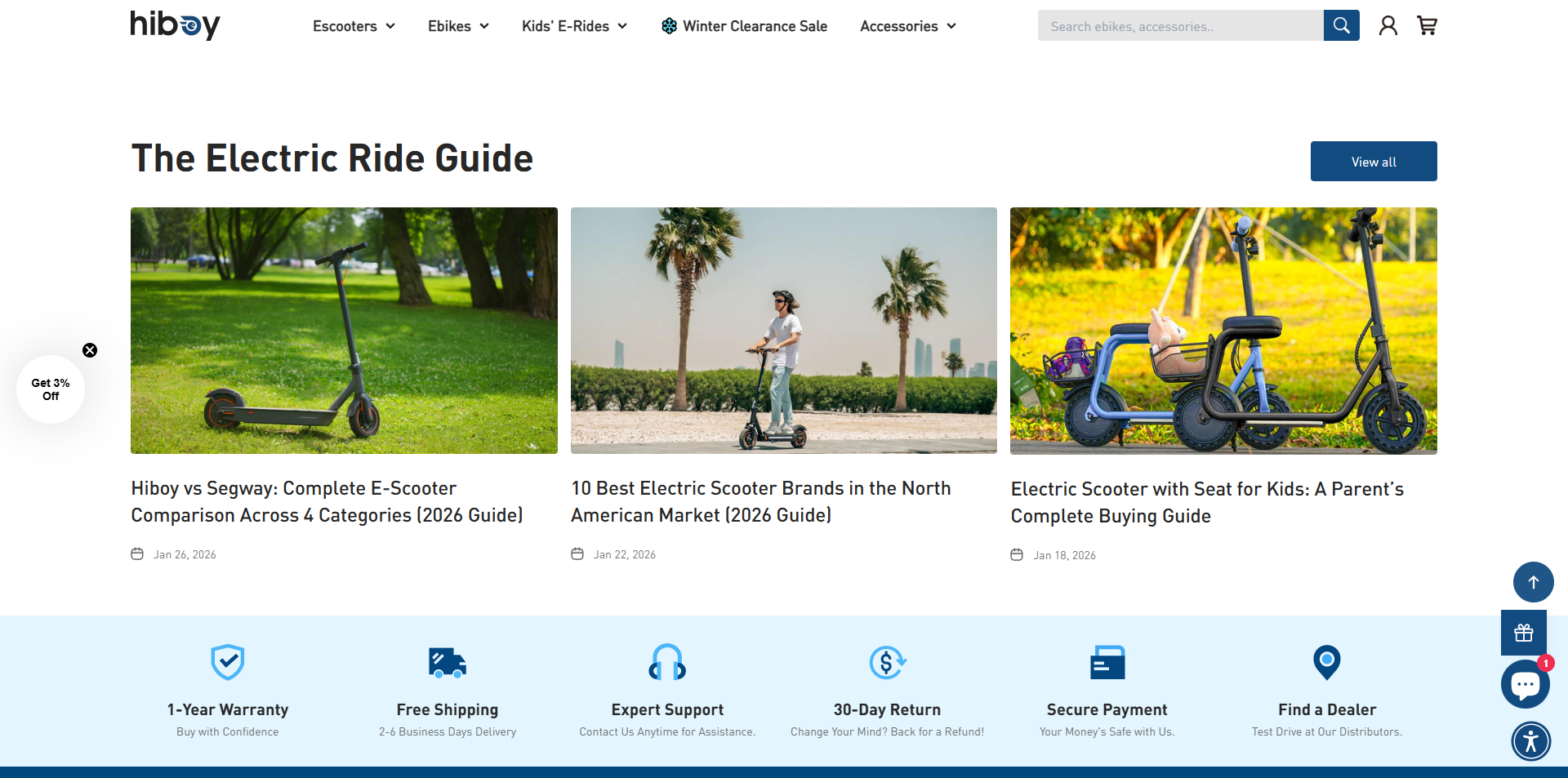The image size is (1568, 778).
Task: Read the 10 Best Electric Scooter Brands article
Action: point(760,501)
